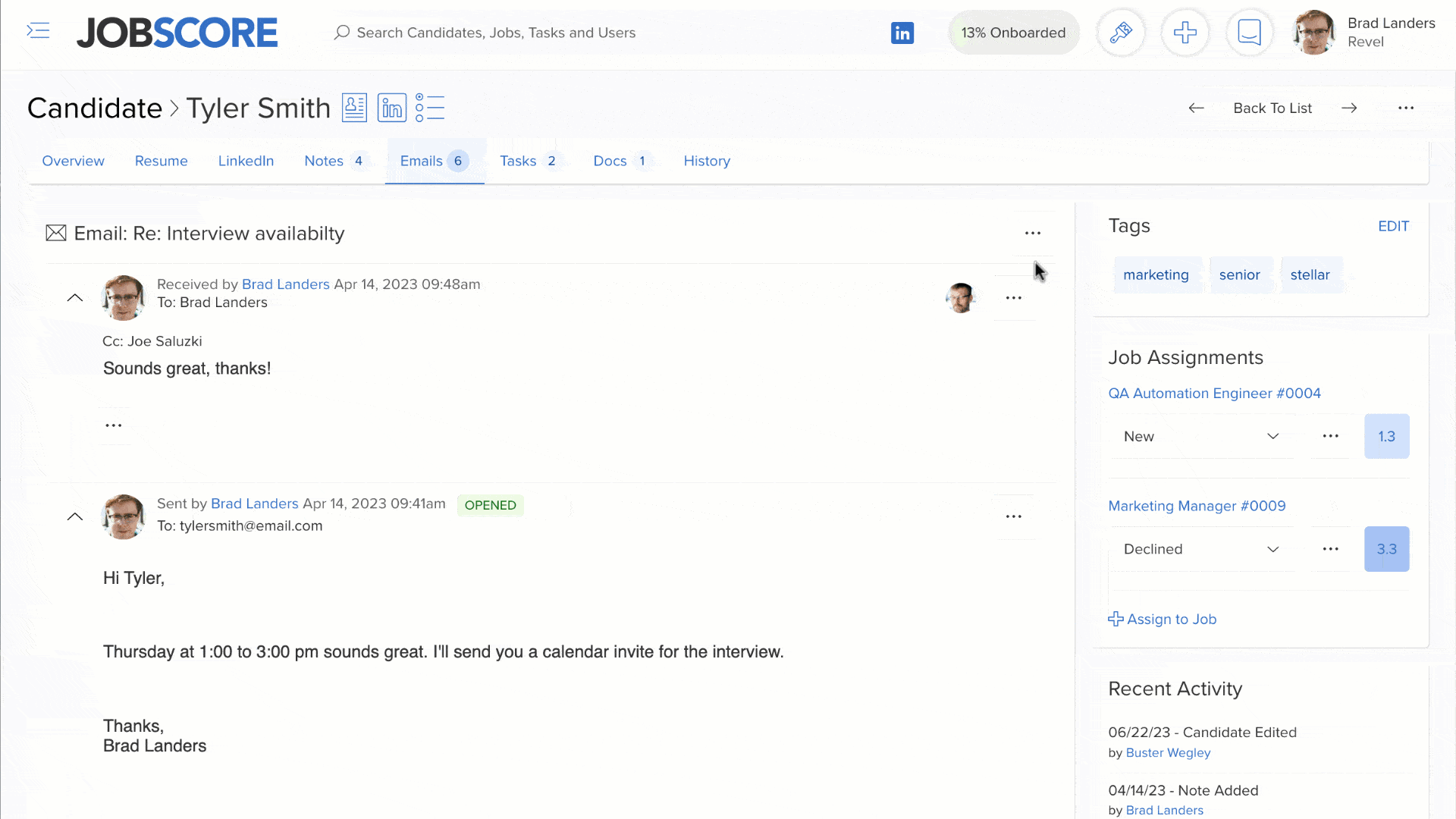The image size is (1456, 819).
Task: Open Brad Landers link in Recent Activity
Action: point(1165,810)
